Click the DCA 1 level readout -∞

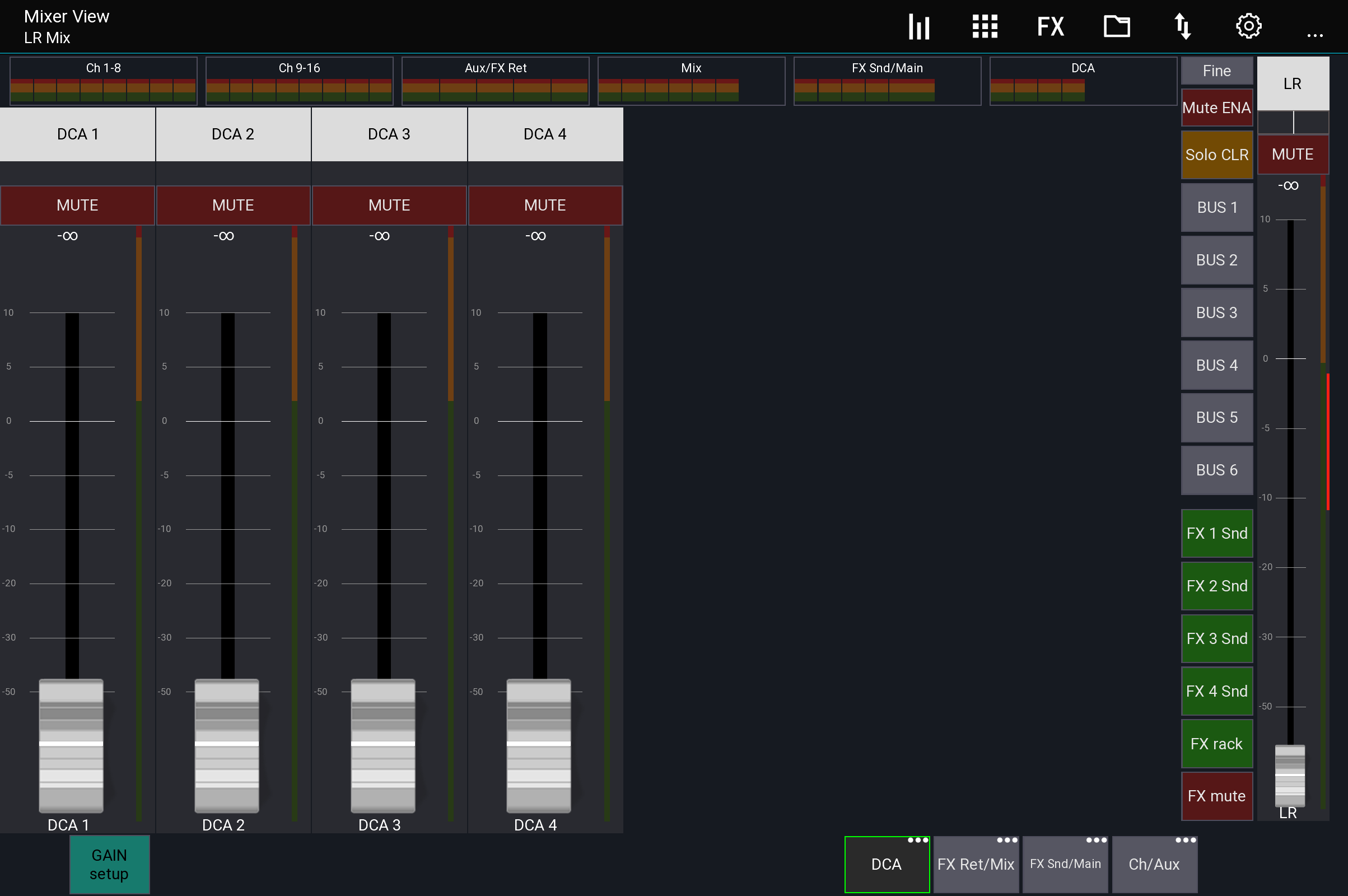point(67,235)
